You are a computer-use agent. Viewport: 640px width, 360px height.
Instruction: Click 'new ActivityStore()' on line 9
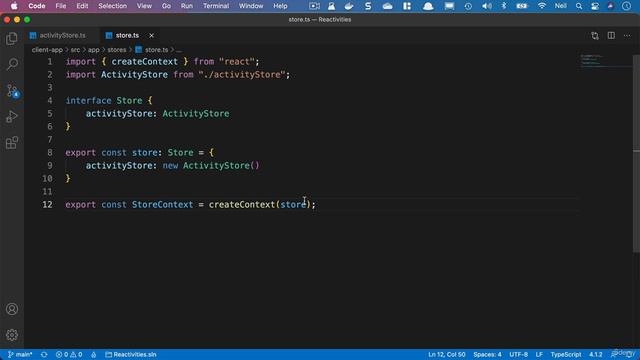[211, 166]
